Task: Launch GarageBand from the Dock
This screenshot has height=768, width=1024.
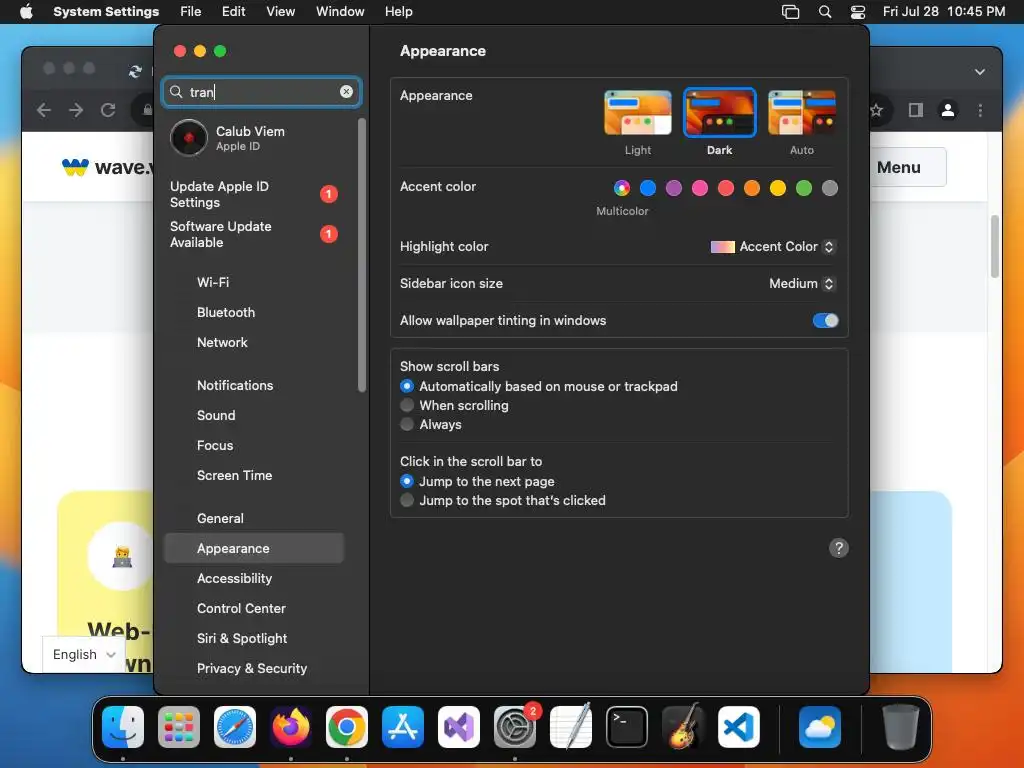Action: [682, 727]
